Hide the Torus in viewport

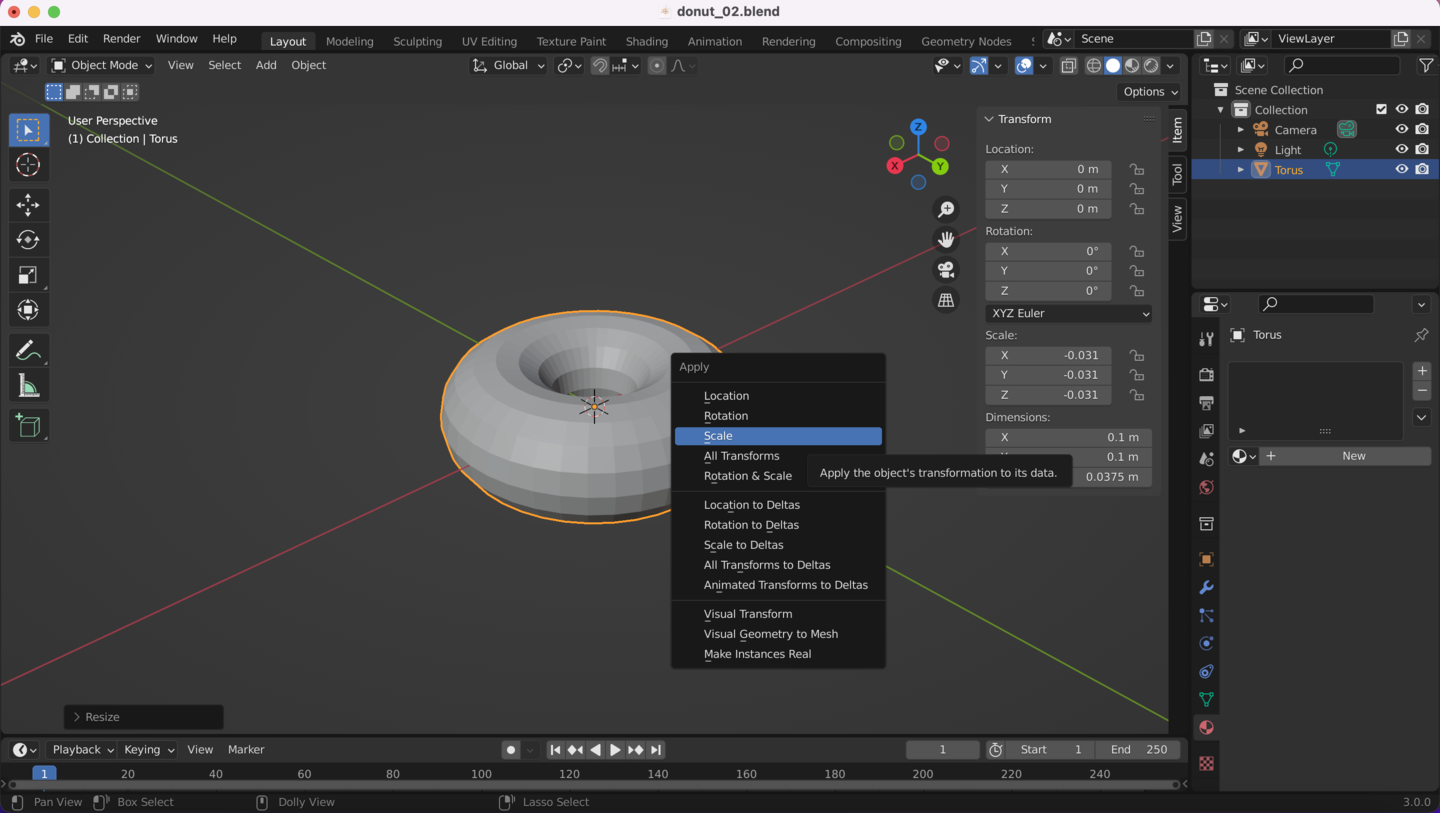point(1402,169)
